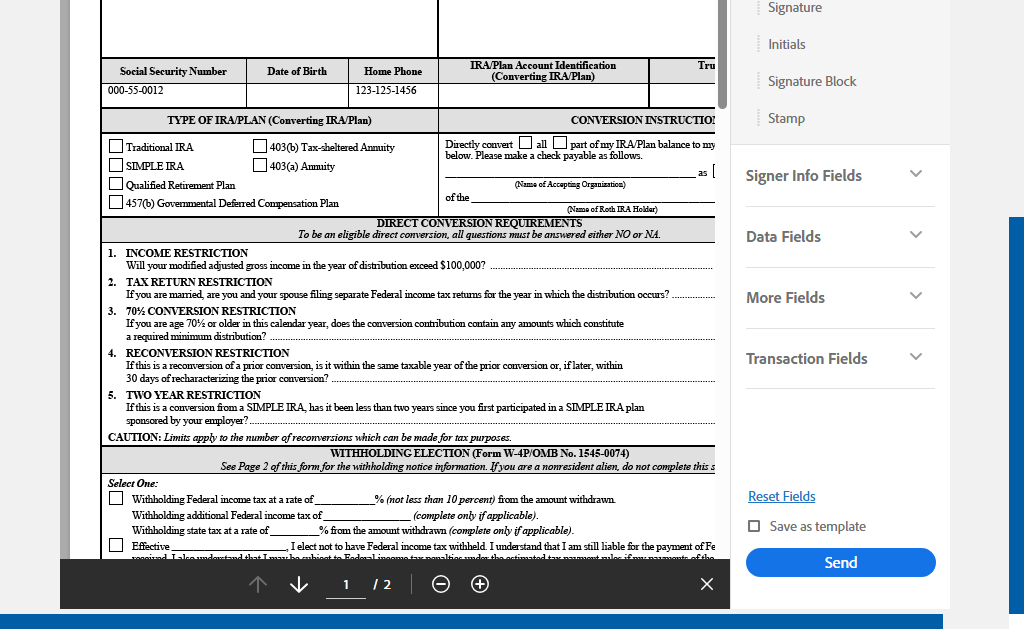Click the WITHHOLDING ELECTION header text
This screenshot has height=629, width=1024.
click(480, 453)
